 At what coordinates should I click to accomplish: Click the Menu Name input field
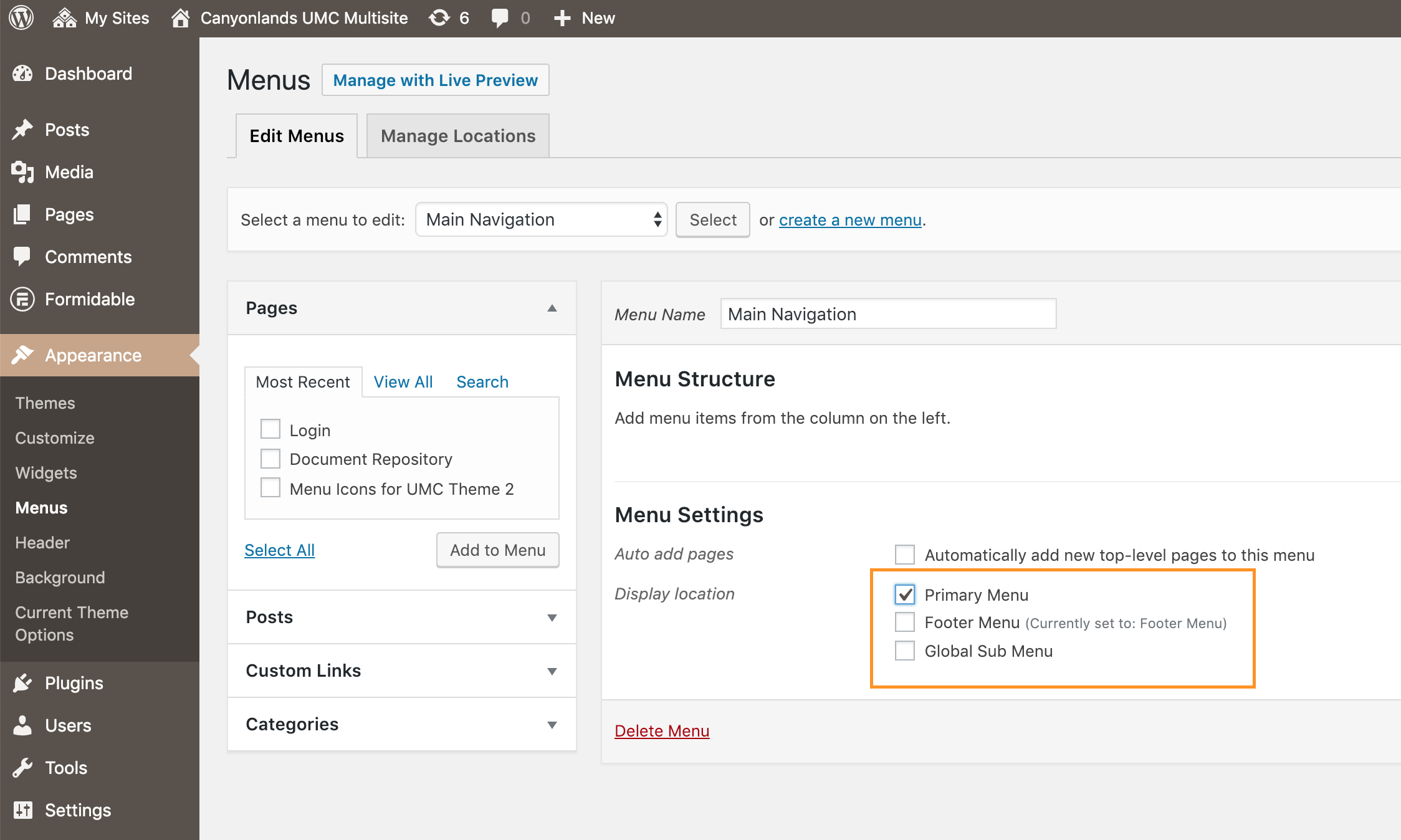(x=888, y=314)
